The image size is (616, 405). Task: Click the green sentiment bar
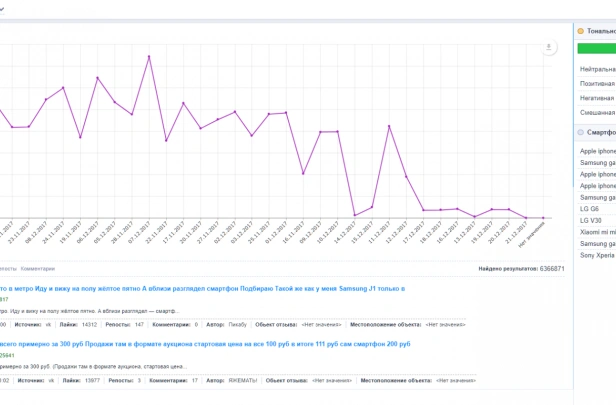click(596, 48)
